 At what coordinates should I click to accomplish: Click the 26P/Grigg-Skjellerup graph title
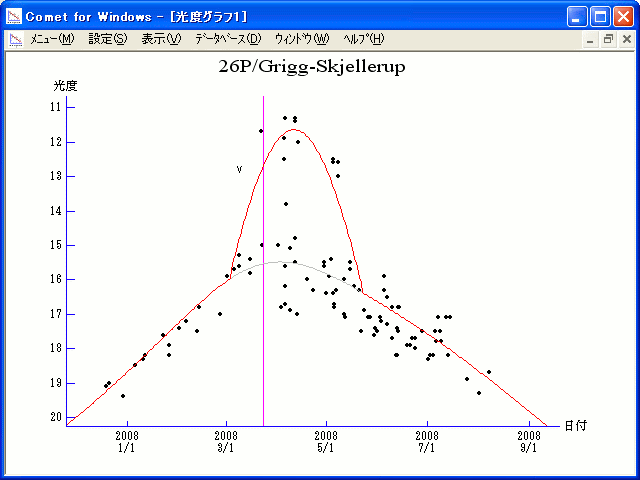click(317, 66)
